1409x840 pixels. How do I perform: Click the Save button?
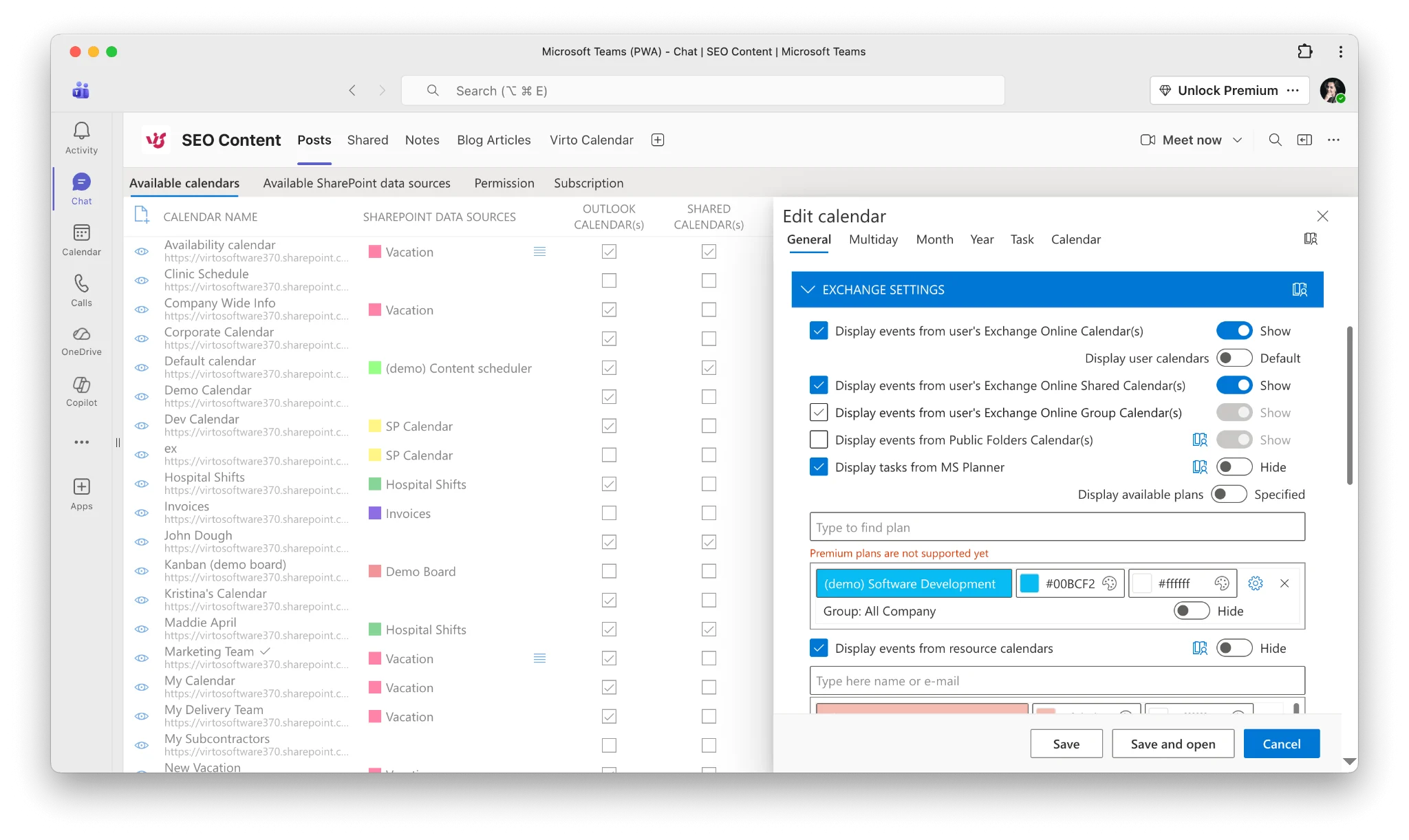point(1066,744)
